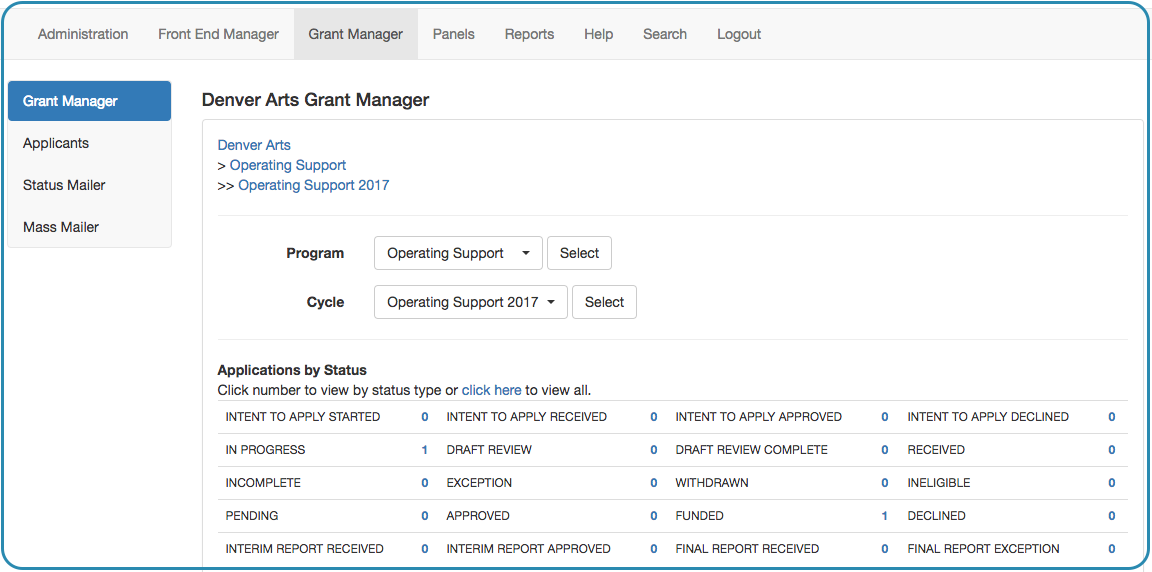Click the Denver Arts Grant Manager heading

(x=315, y=100)
